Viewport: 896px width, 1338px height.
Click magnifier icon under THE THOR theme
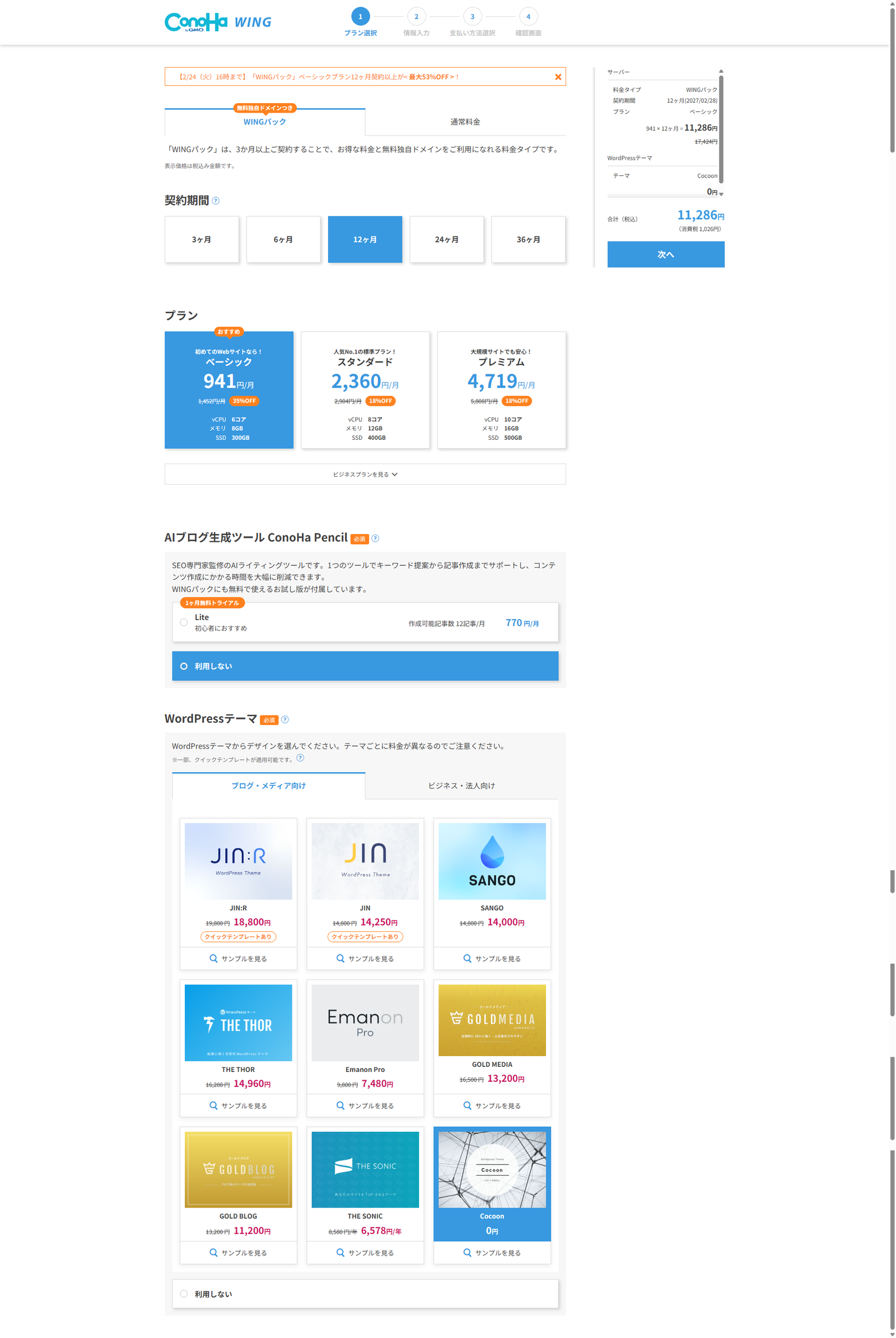(213, 1105)
